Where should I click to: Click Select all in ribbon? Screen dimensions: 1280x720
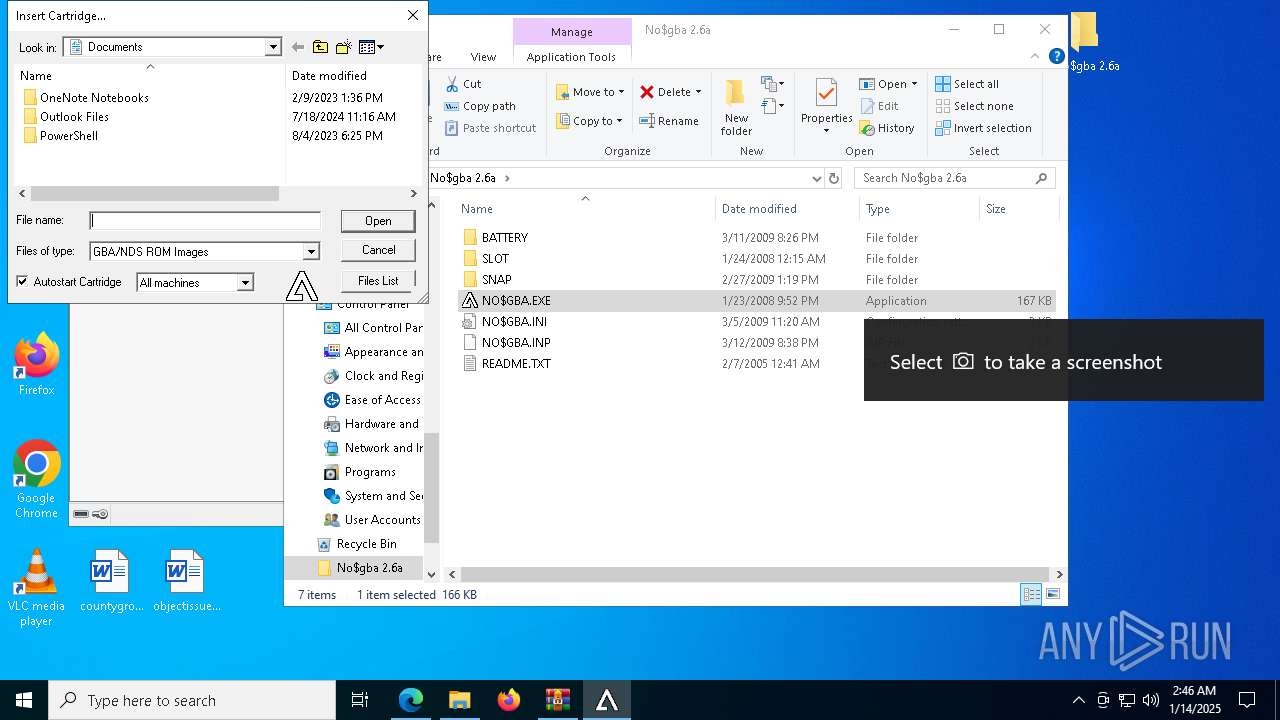pos(966,84)
